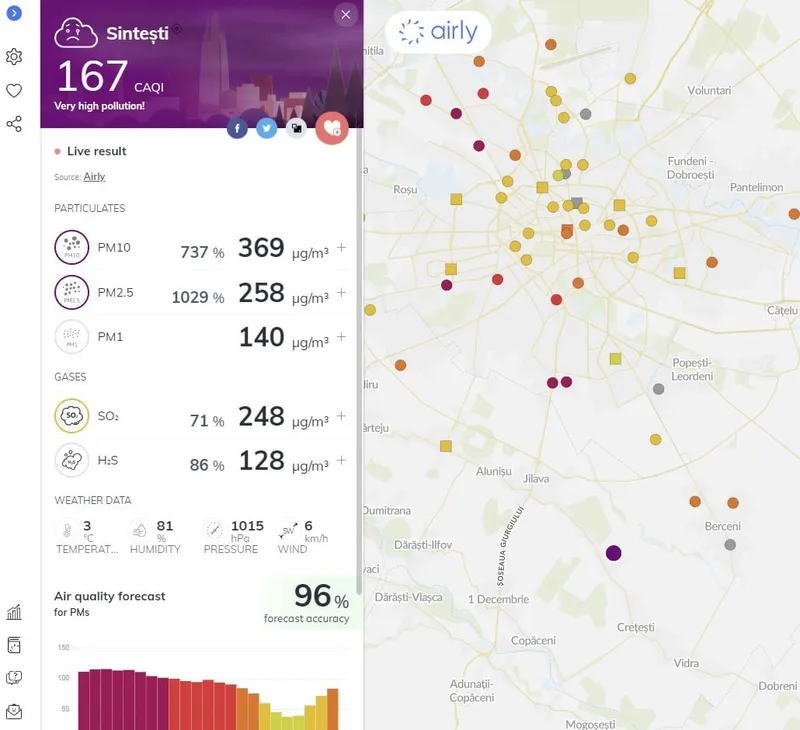Open rankings chart icon in sidebar
Image resolution: width=800 pixels, height=730 pixels.
pos(14,612)
